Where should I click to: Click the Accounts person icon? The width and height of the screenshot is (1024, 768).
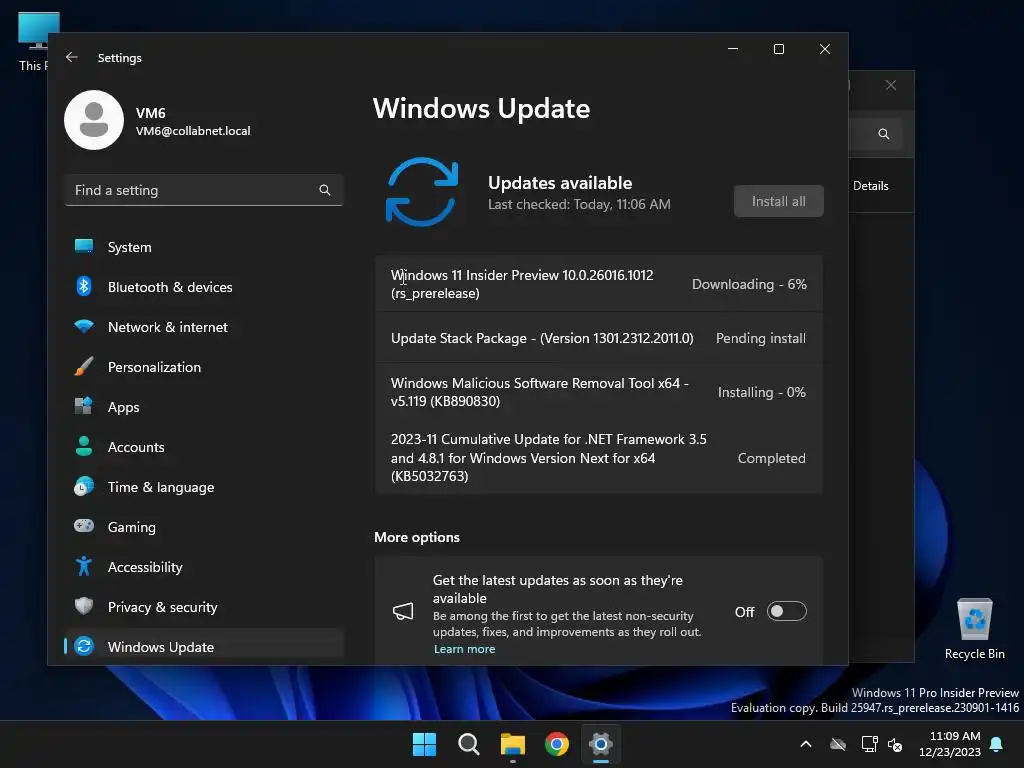coord(84,446)
